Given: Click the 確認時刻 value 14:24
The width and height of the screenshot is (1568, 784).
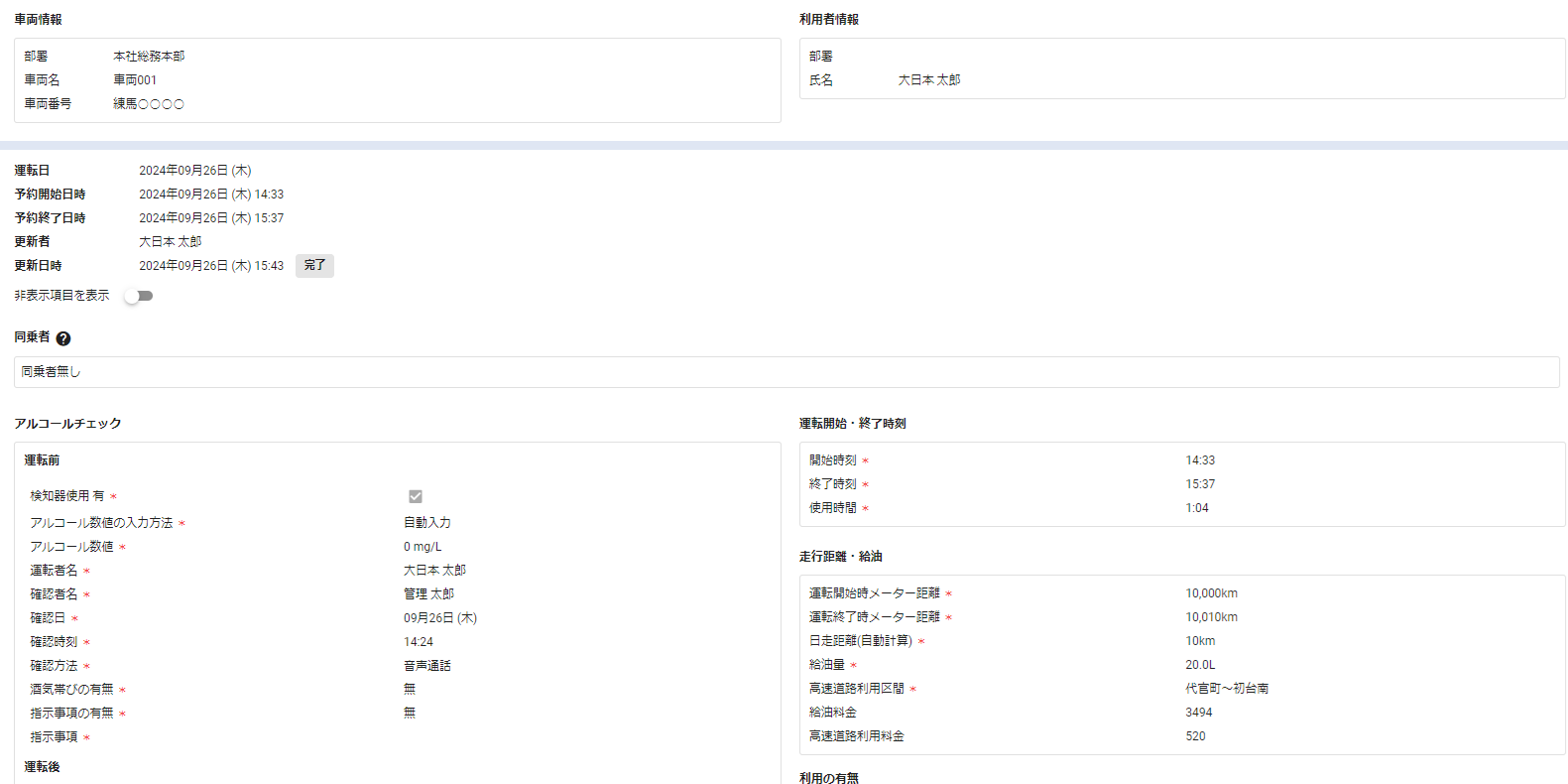Looking at the screenshot, I should [419, 642].
